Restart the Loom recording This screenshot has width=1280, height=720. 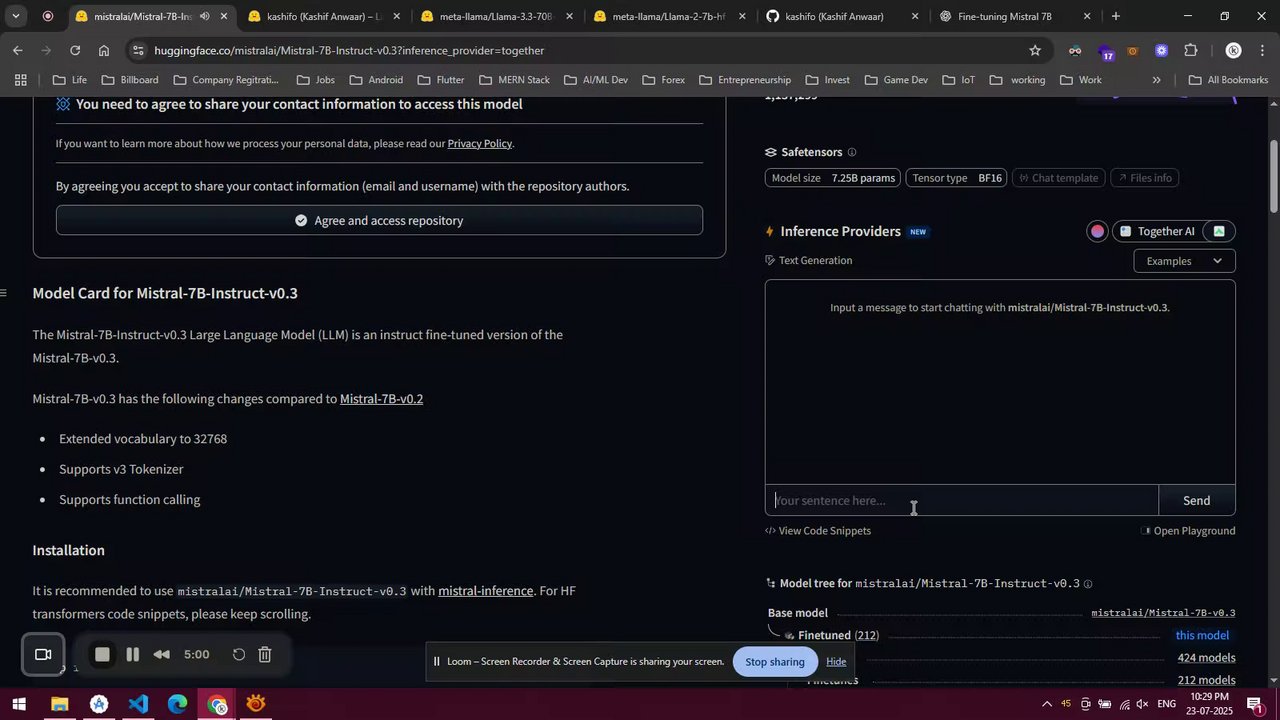[239, 654]
